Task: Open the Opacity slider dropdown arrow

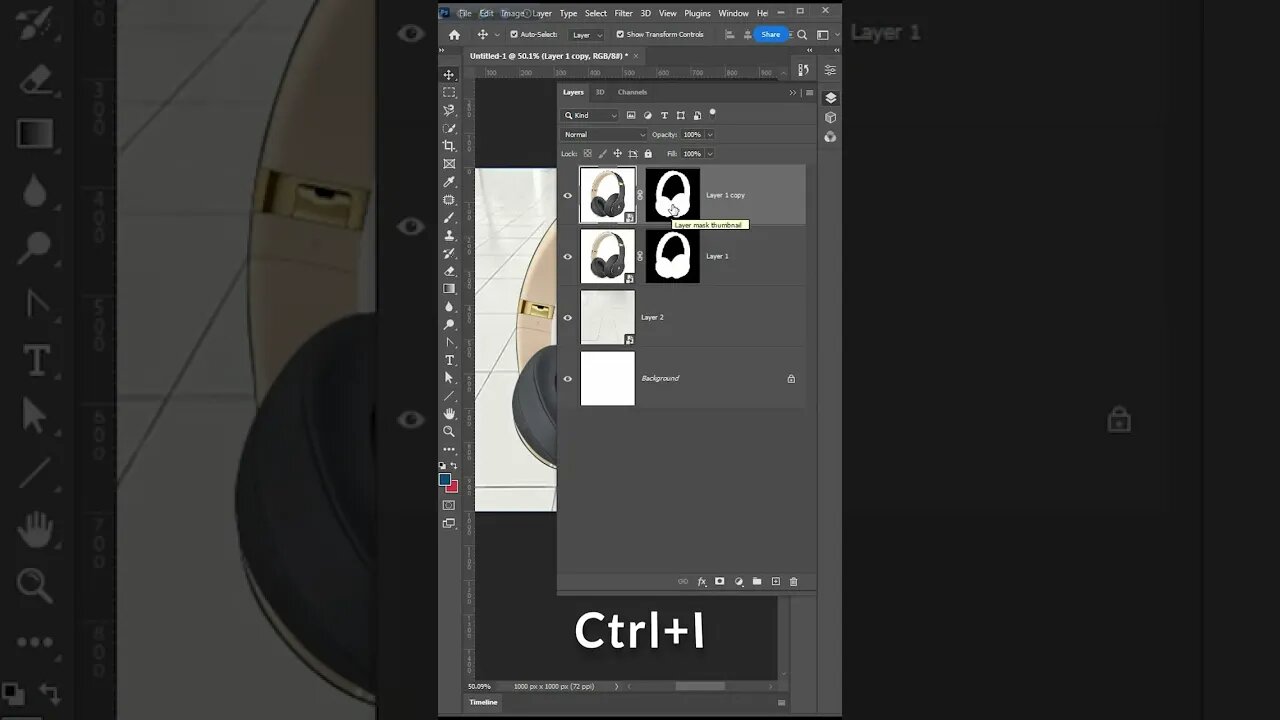Action: [710, 134]
